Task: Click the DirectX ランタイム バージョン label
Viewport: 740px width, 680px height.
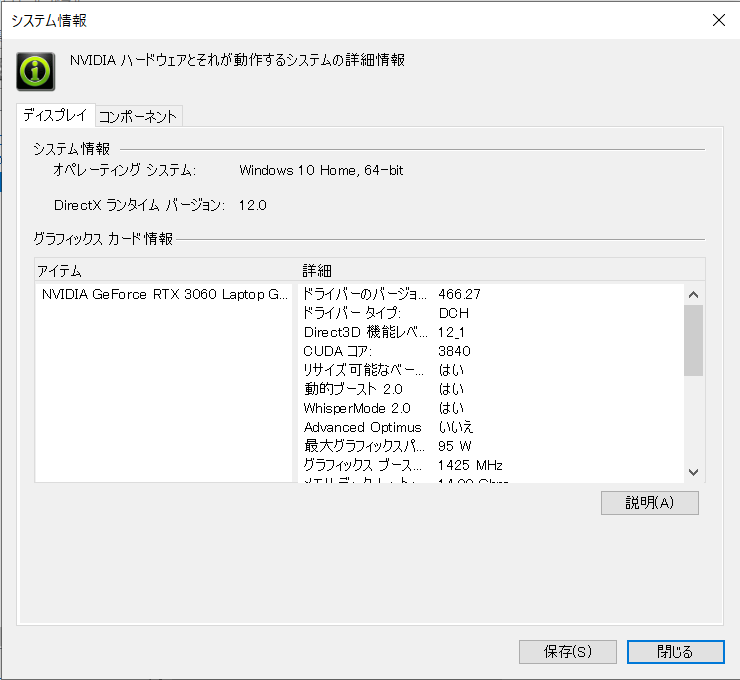Action: tap(139, 205)
